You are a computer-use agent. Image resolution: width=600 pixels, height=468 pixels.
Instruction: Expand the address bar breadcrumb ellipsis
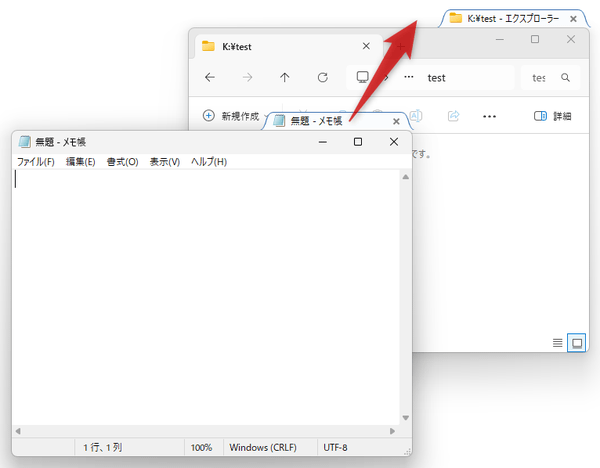(x=408, y=78)
